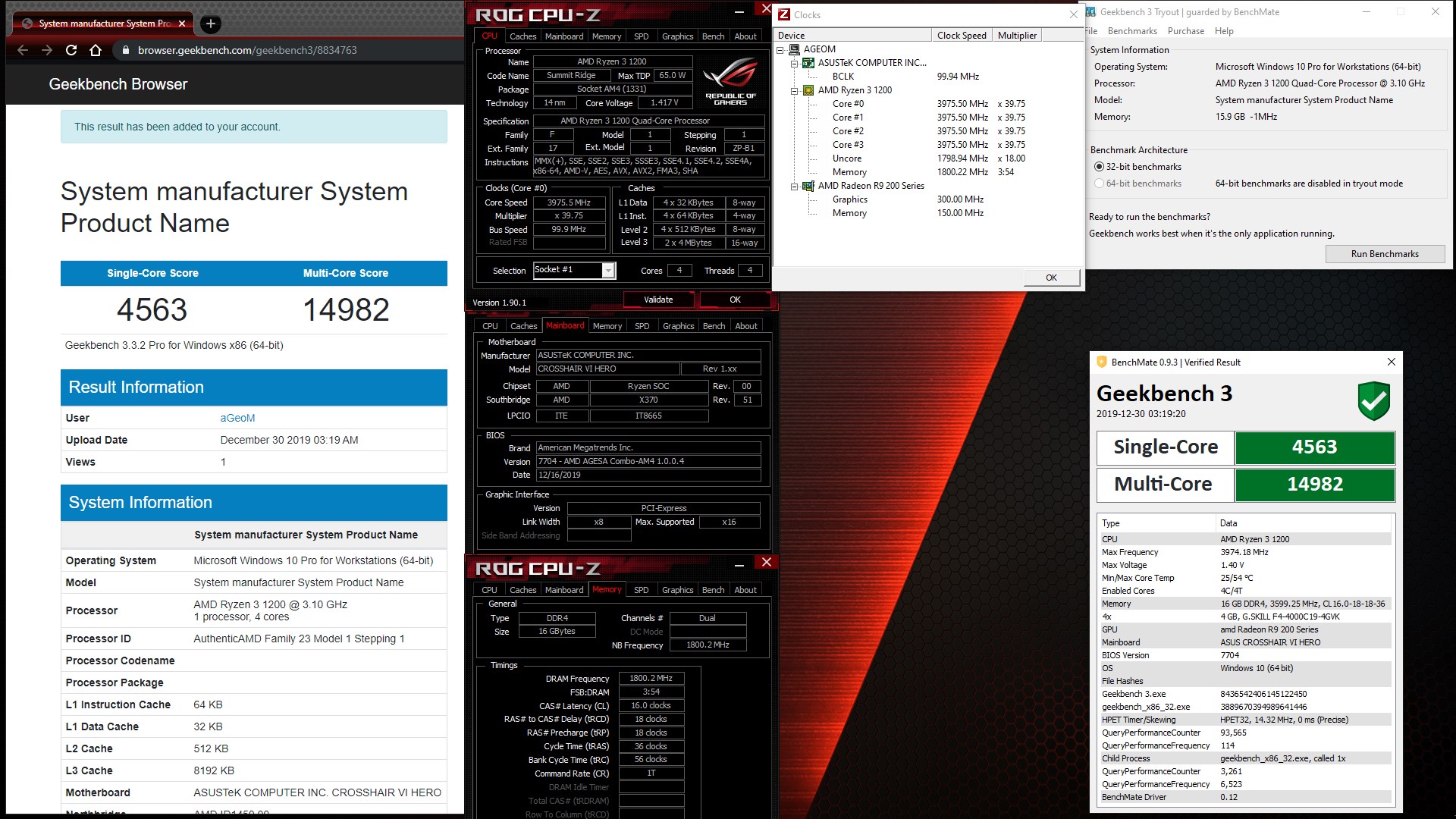This screenshot has width=1456, height=819.
Task: Click the AGEOM computer icon in Clocks tree
Action: pos(795,49)
